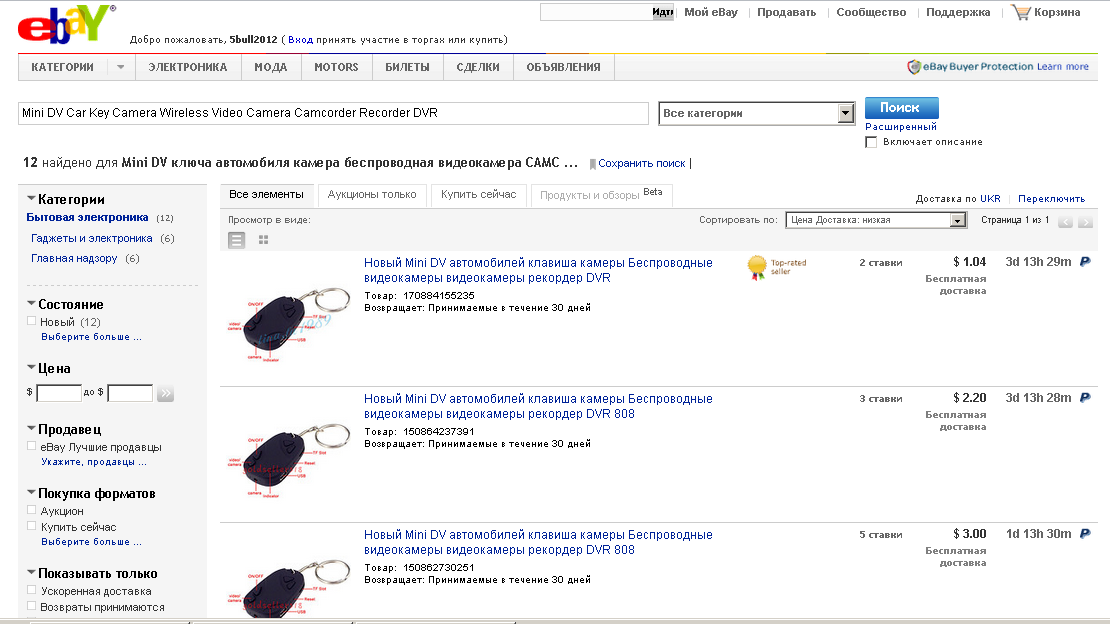This screenshot has width=1110, height=624.
Task: Go to next results page arrow
Action: [1085, 222]
